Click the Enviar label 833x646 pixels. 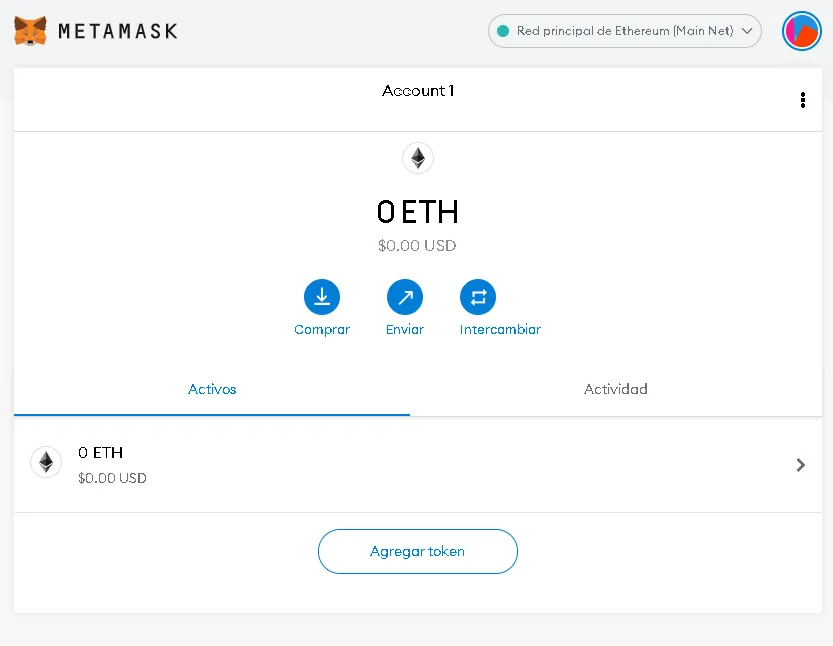click(405, 330)
